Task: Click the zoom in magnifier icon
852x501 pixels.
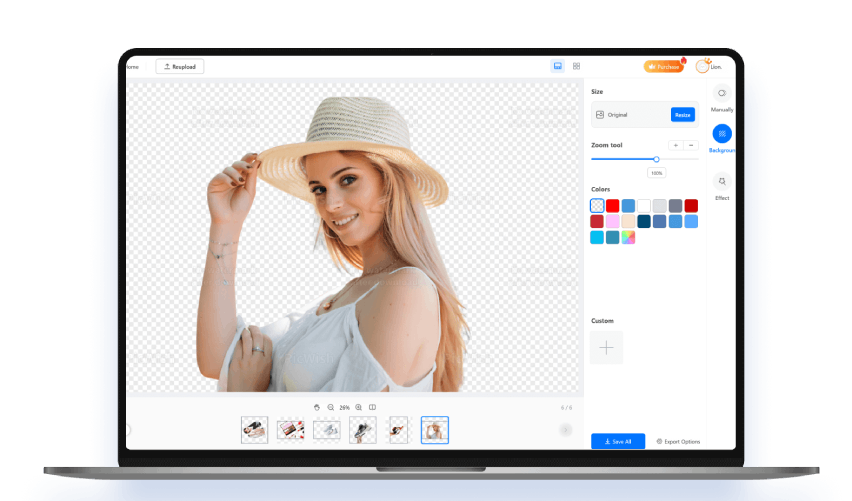Action: (x=359, y=407)
